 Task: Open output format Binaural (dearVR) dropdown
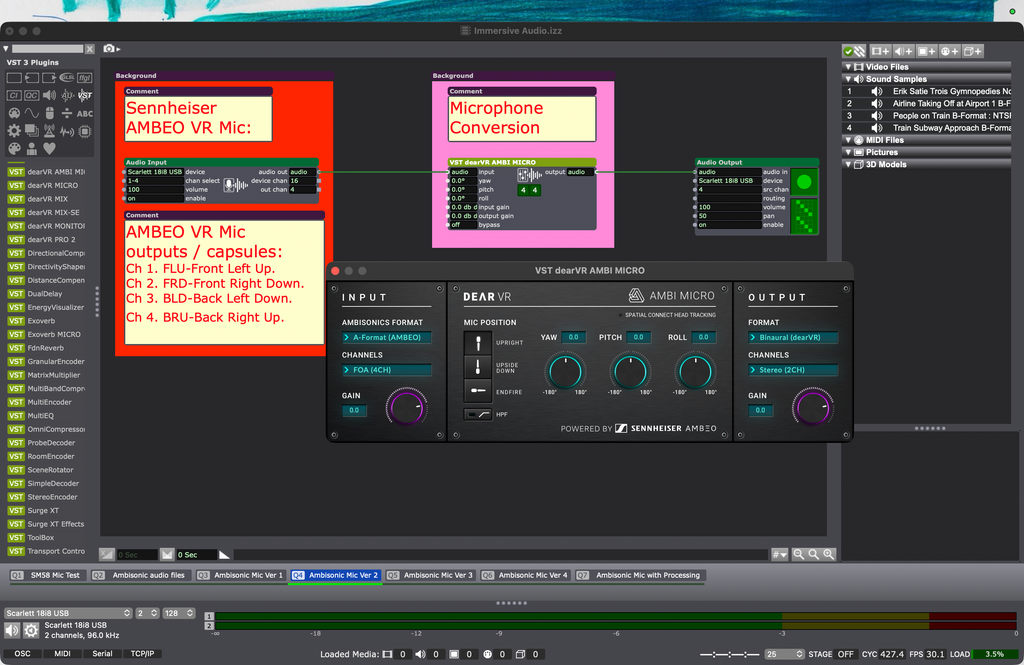click(793, 337)
